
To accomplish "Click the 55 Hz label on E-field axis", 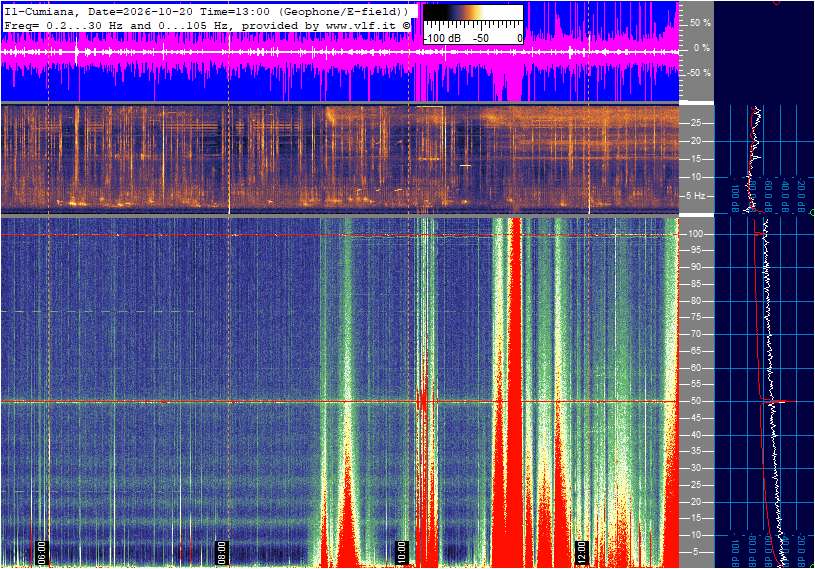I will click(x=695, y=385).
